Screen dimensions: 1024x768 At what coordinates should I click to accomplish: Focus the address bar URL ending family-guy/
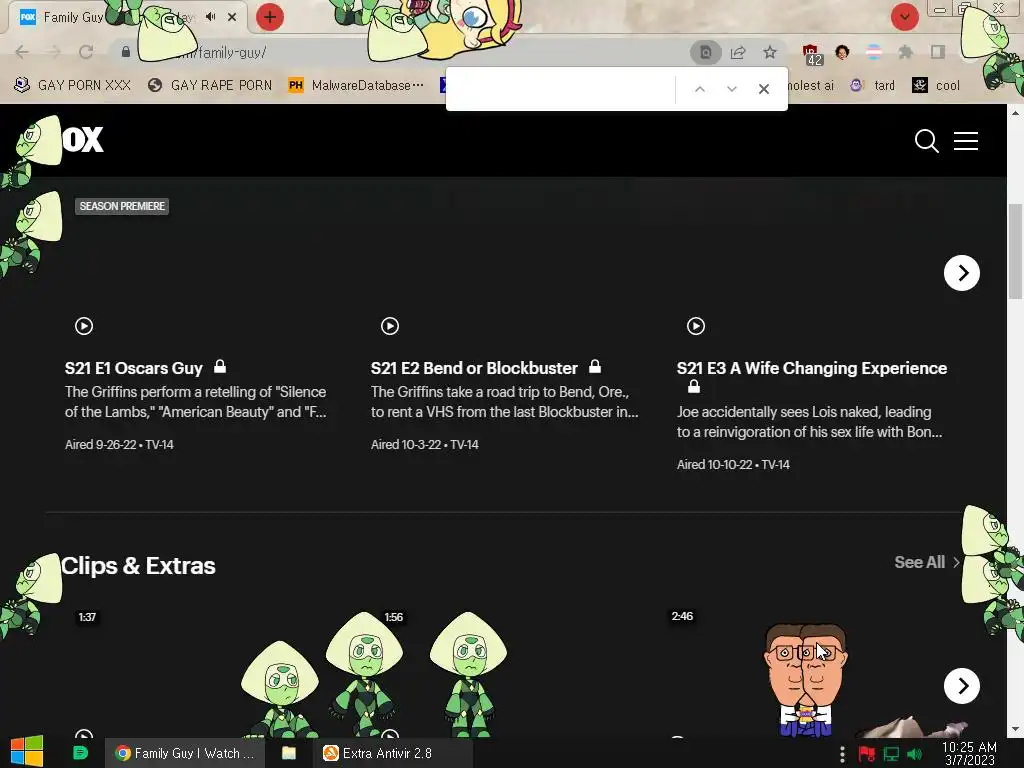[x=405, y=52]
